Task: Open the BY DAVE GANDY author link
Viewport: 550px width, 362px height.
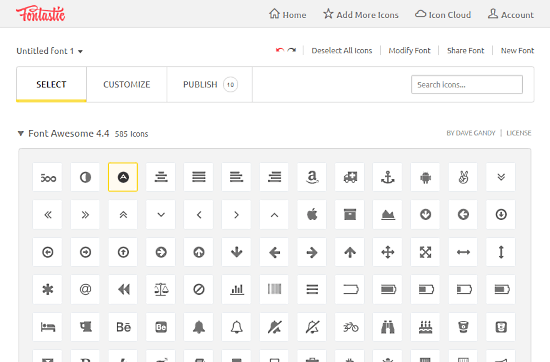Action: point(471,133)
